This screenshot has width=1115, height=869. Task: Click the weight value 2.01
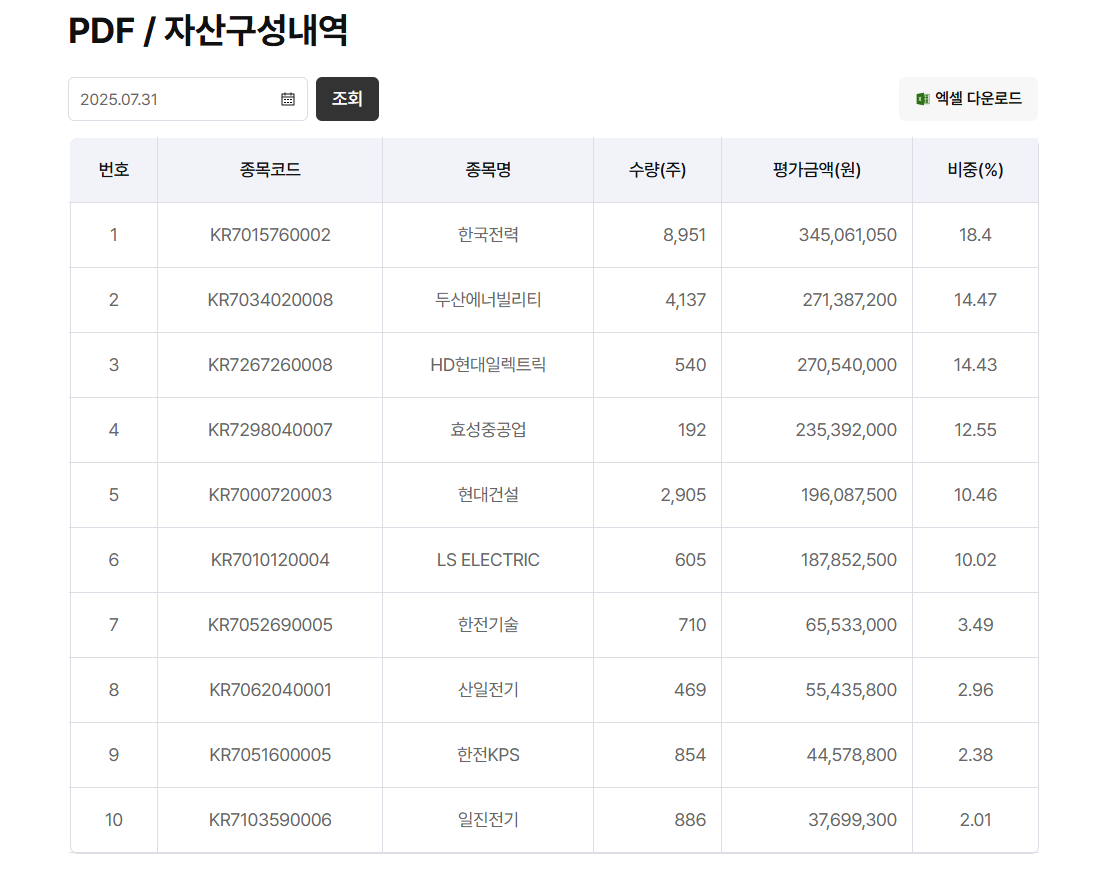click(x=975, y=820)
